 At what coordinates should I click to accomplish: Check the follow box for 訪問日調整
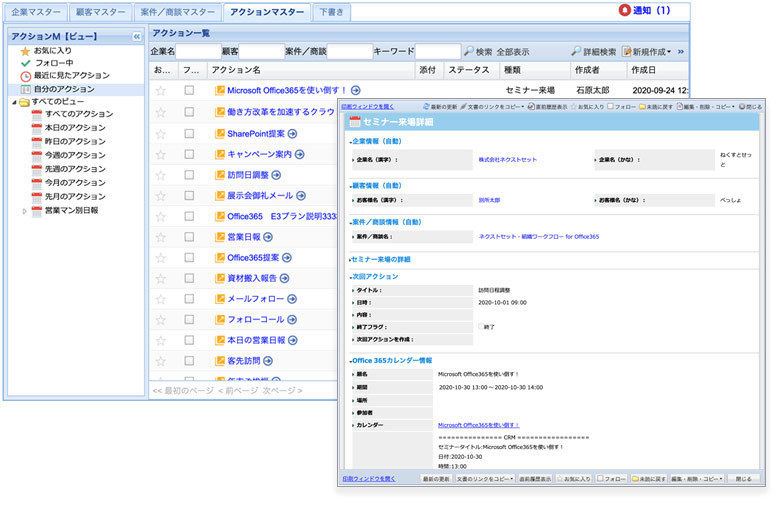click(189, 175)
